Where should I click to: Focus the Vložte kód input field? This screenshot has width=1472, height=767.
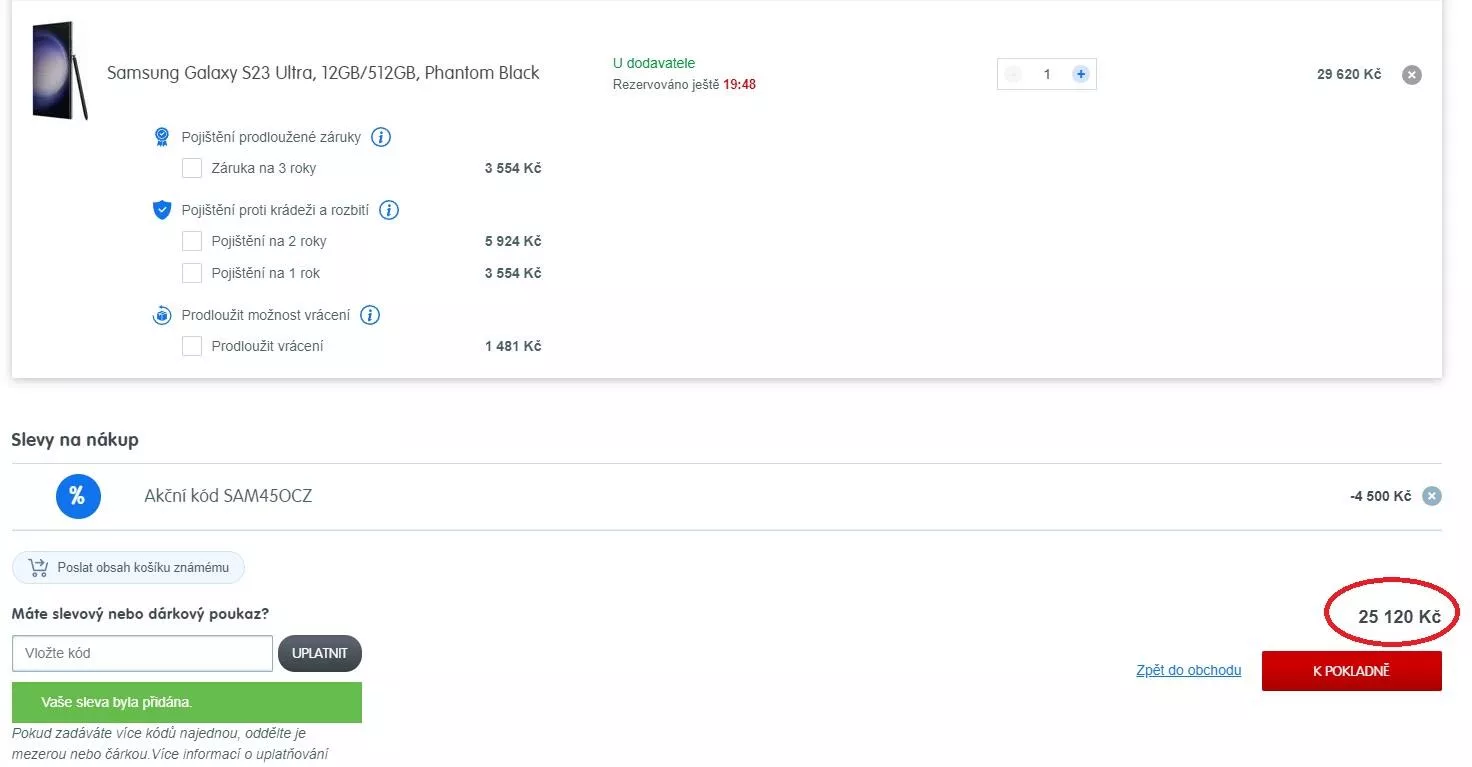[x=142, y=653]
